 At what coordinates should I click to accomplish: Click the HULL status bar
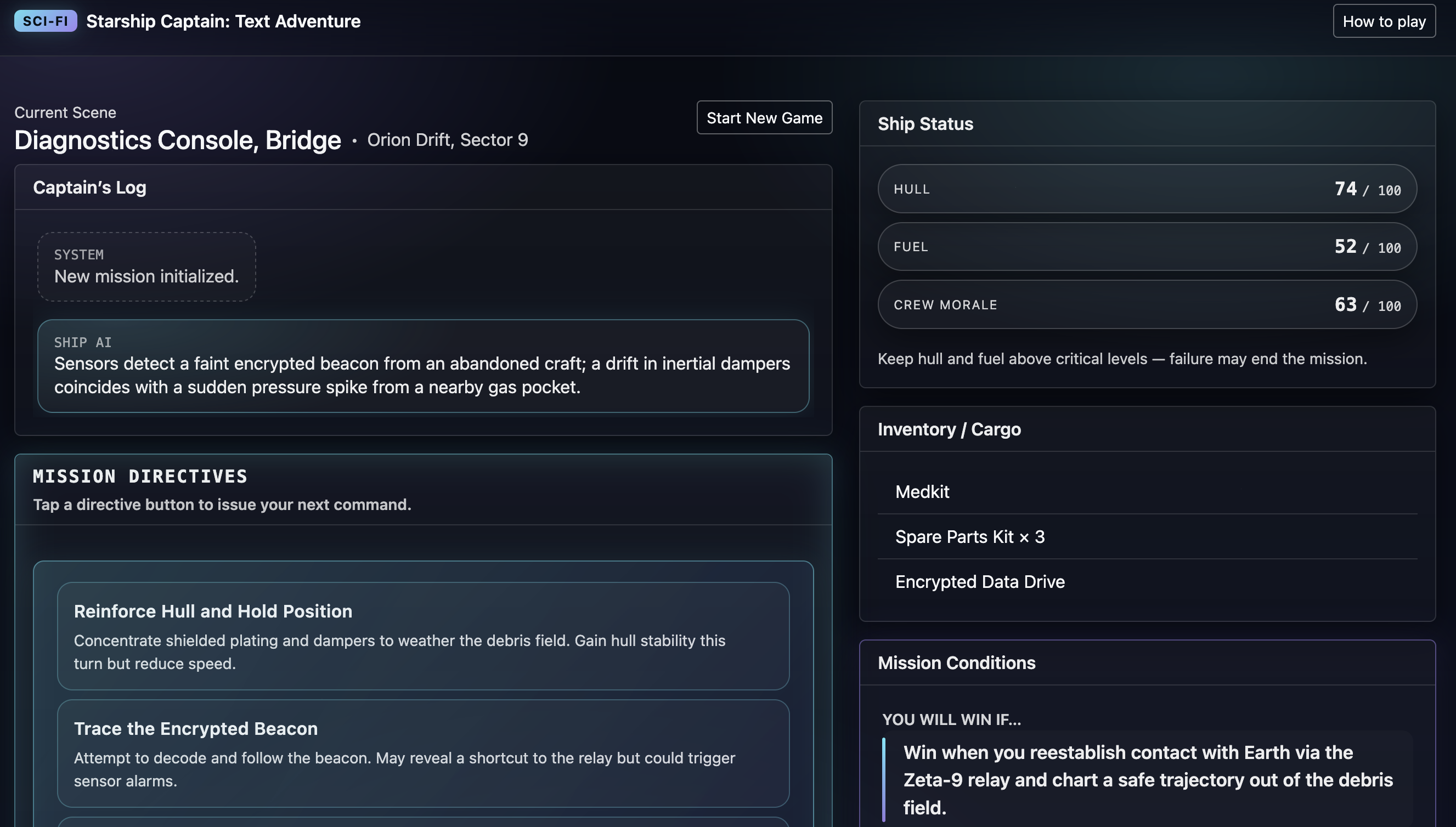coord(1147,189)
